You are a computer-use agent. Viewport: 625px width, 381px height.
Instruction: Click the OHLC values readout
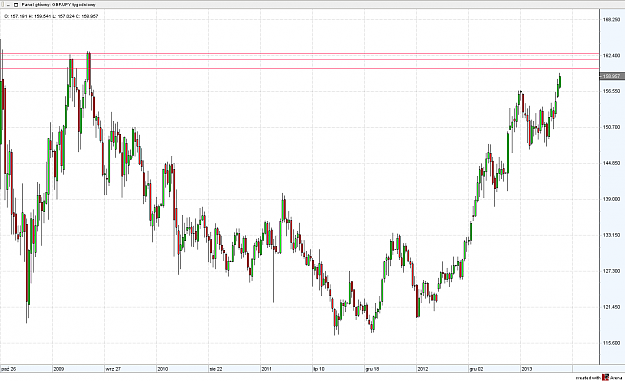click(x=51, y=16)
